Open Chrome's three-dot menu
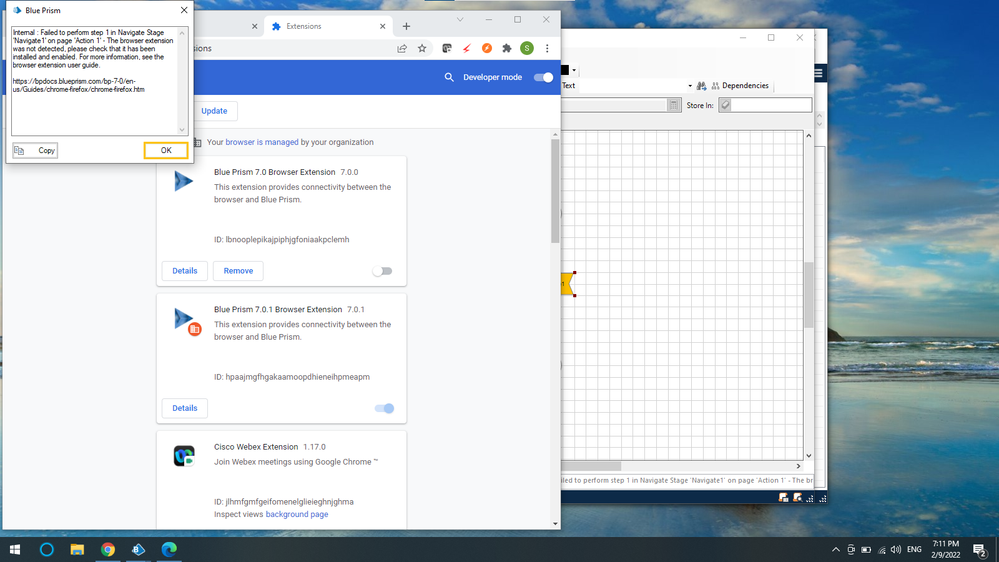This screenshot has height=562, width=999. pos(547,48)
